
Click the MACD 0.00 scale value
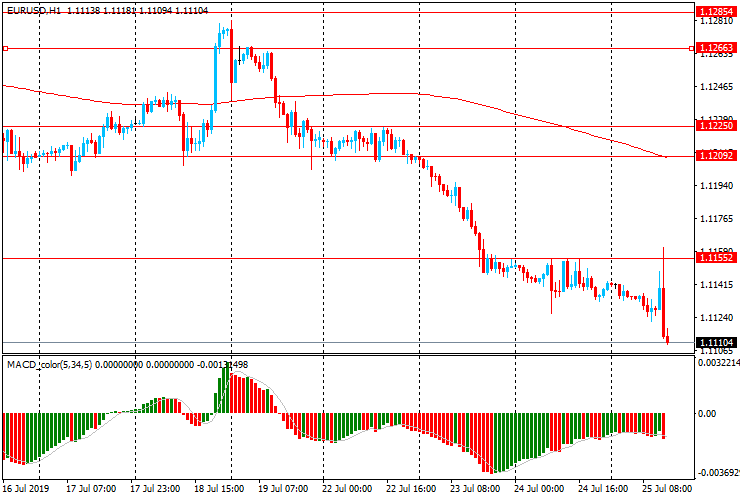707,414
